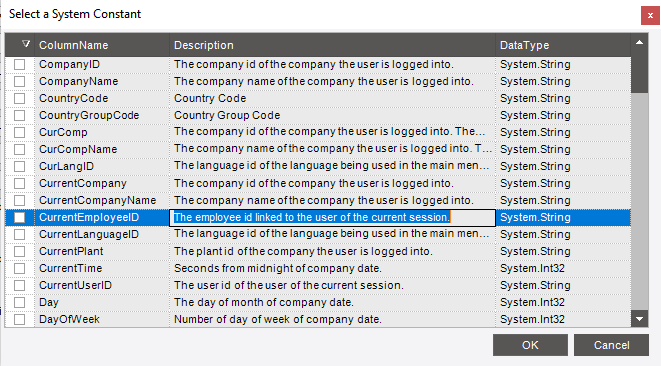Click the 'Country Code' description cell
Screen dimensions: 661x366
332,98
